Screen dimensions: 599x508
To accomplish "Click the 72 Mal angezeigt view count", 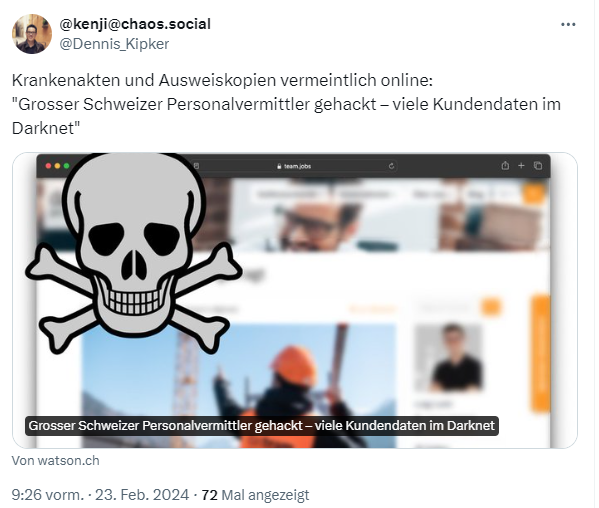I will [255, 495].
